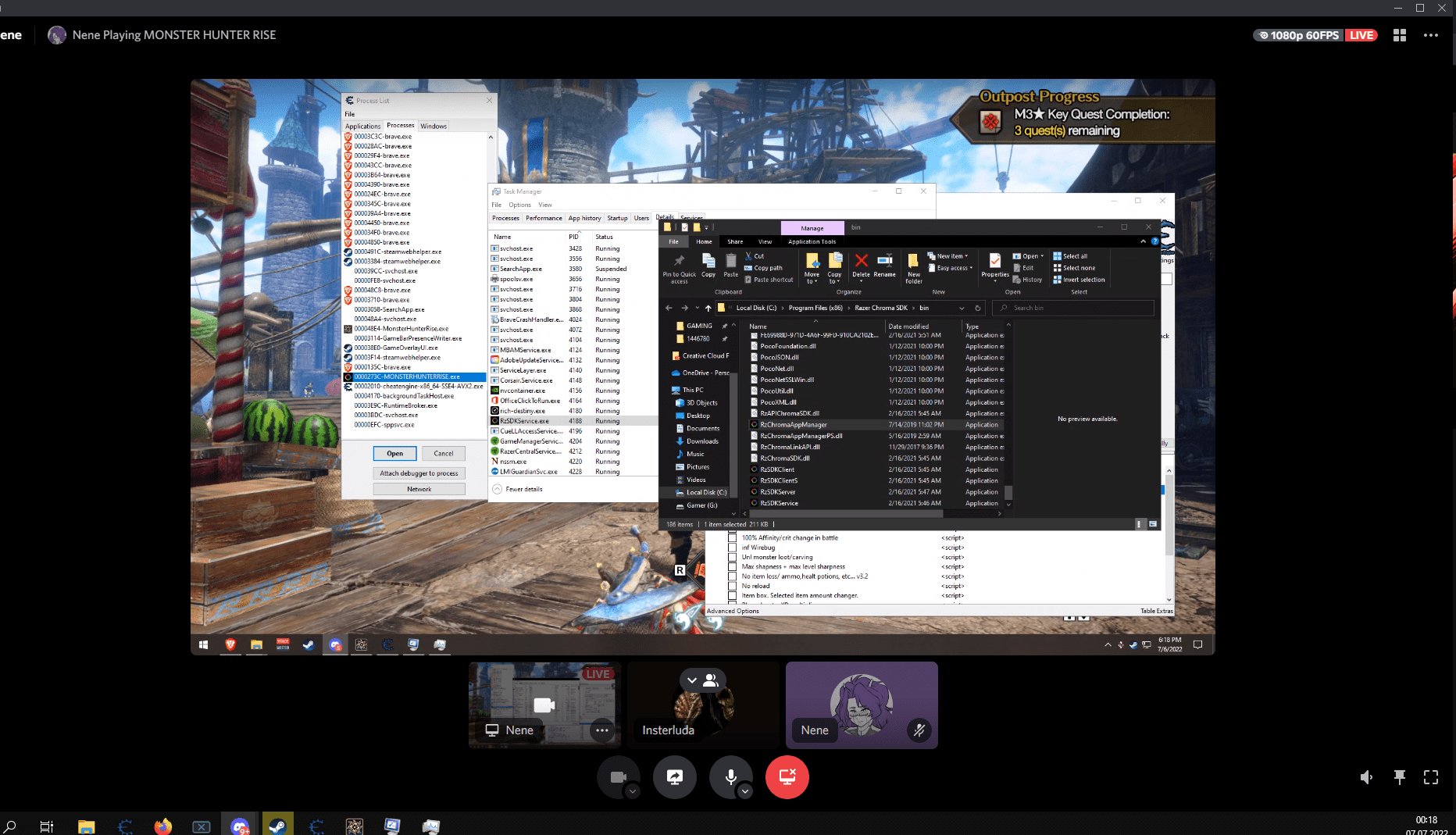This screenshot has width=1456, height=835.
Task: Collapse the participant tiles with the chevron
Action: [x=692, y=680]
